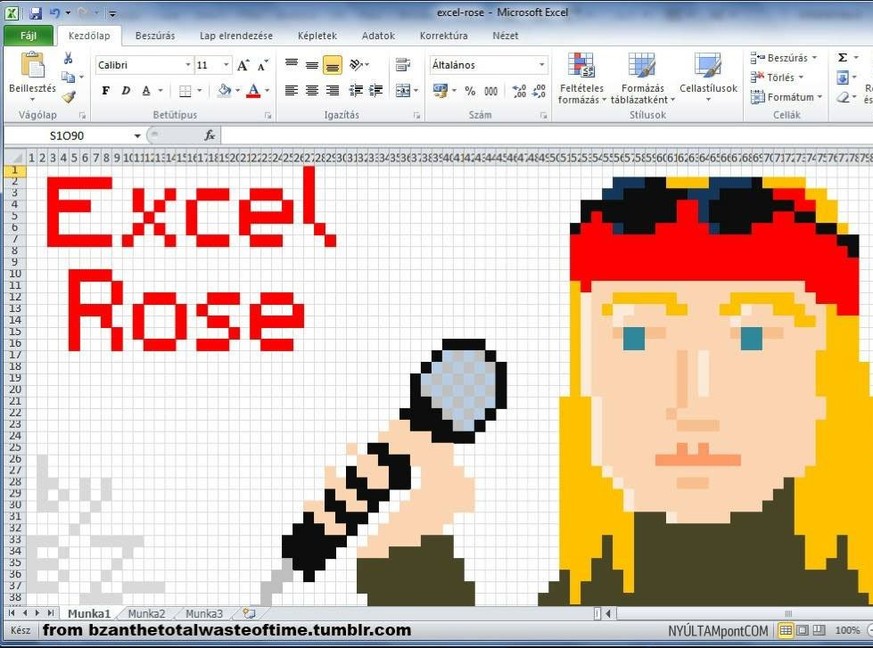The image size is (873, 648).
Task: Select the Format Painter brush icon
Action: tap(67, 97)
